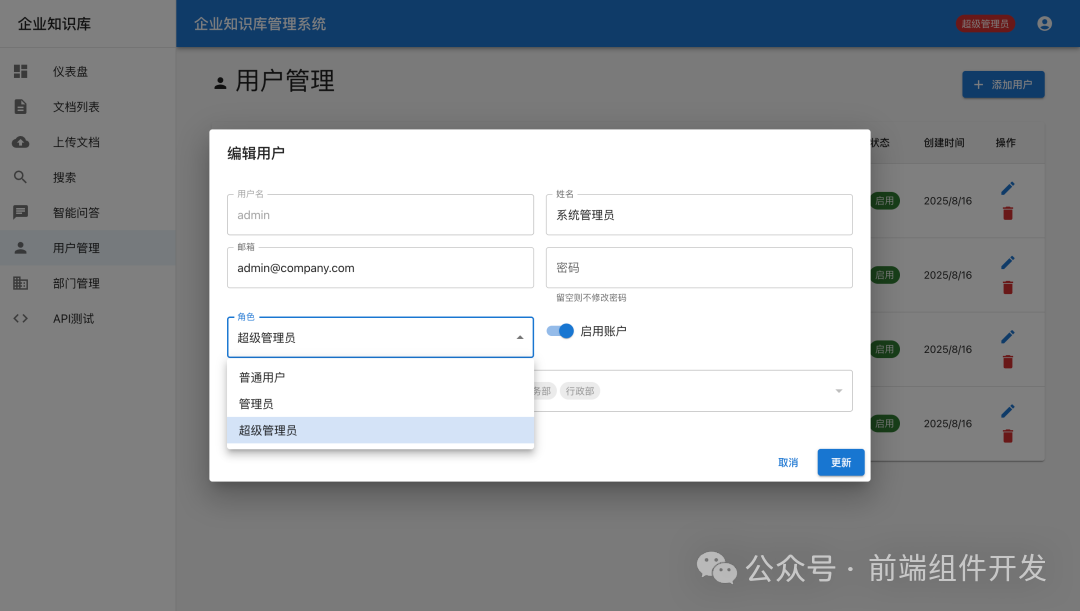Open the API测试 code icon

pyautogui.click(x=20, y=318)
